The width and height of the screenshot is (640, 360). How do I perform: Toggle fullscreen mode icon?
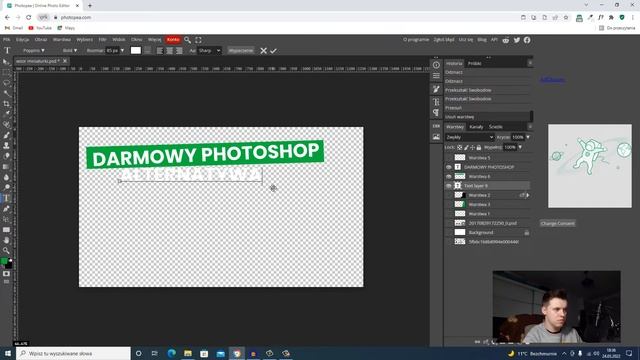tap(198, 40)
